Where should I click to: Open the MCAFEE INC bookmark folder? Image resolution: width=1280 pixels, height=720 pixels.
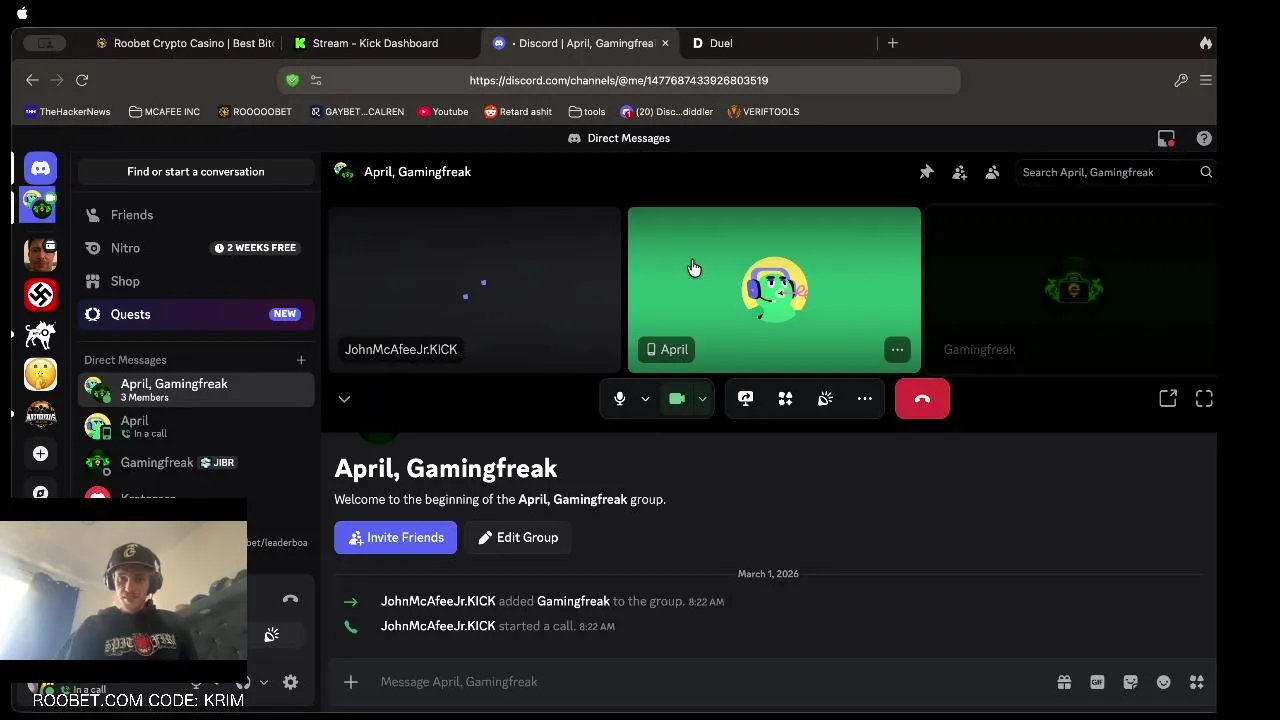coord(164,112)
